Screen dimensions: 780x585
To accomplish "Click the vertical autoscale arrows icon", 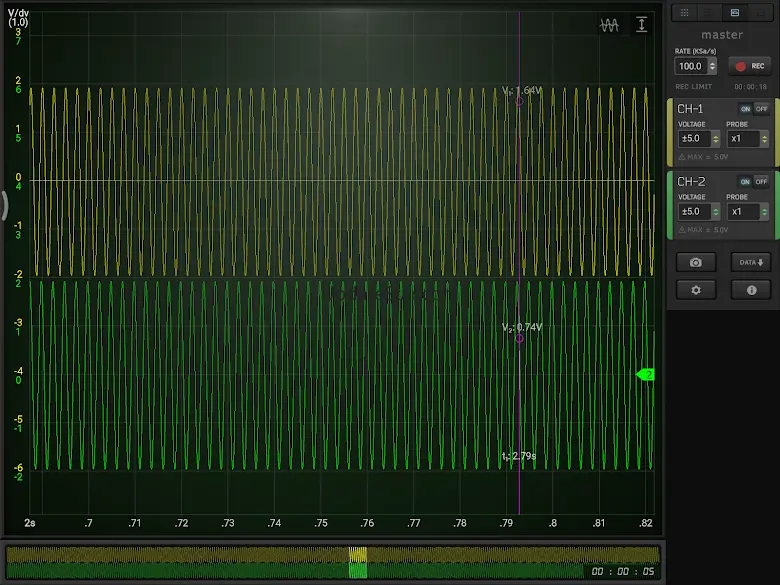I will pyautogui.click(x=642, y=25).
